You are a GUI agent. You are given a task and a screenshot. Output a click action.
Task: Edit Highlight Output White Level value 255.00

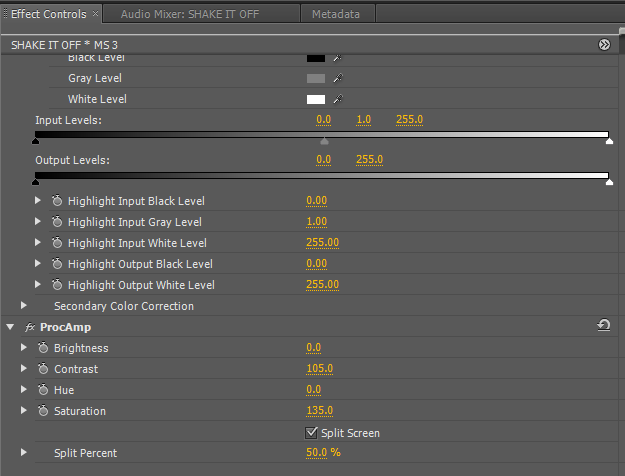coord(322,284)
